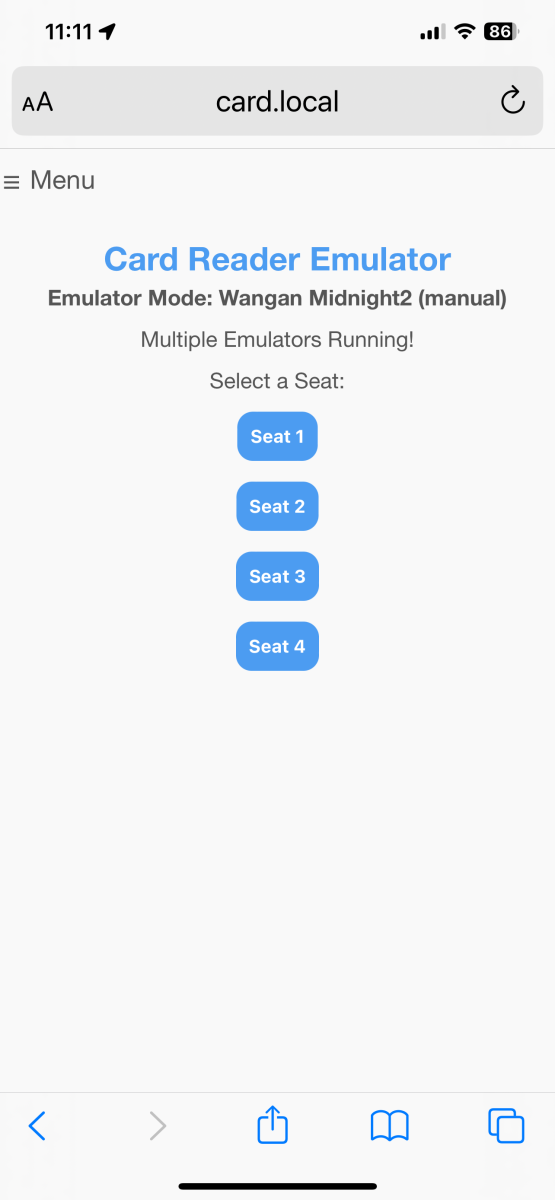Reload the card.local page
Image resolution: width=555 pixels, height=1200 pixels.
tap(512, 100)
